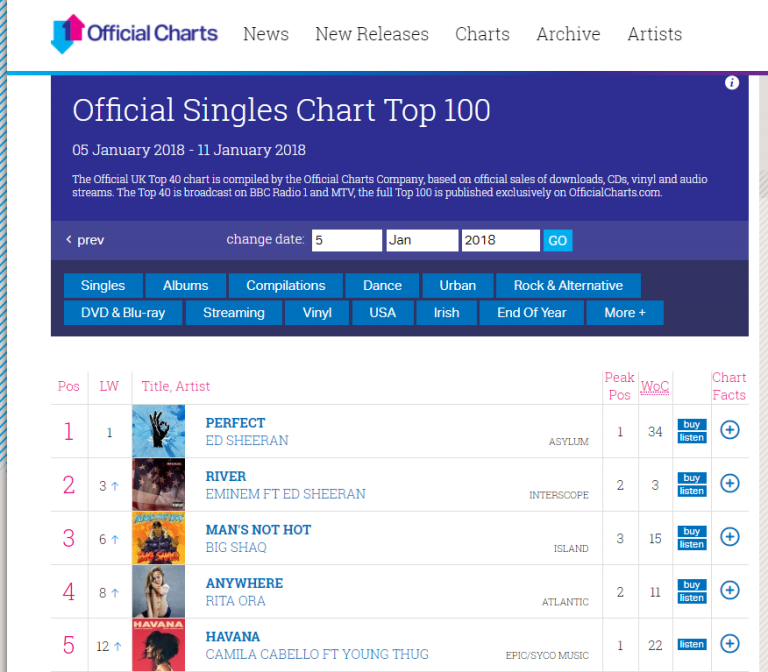Open chart facts plus icon for Havana
The width and height of the screenshot is (768, 672).
730,643
